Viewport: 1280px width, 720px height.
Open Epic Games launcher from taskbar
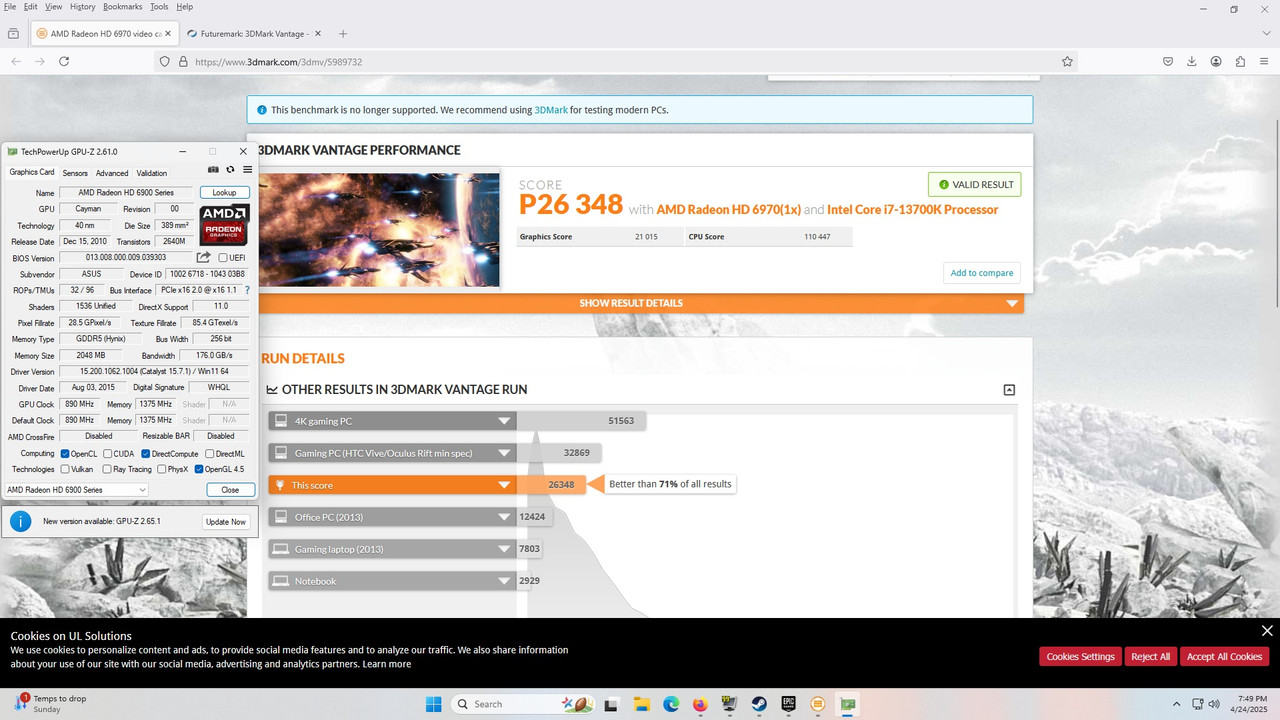(x=788, y=704)
